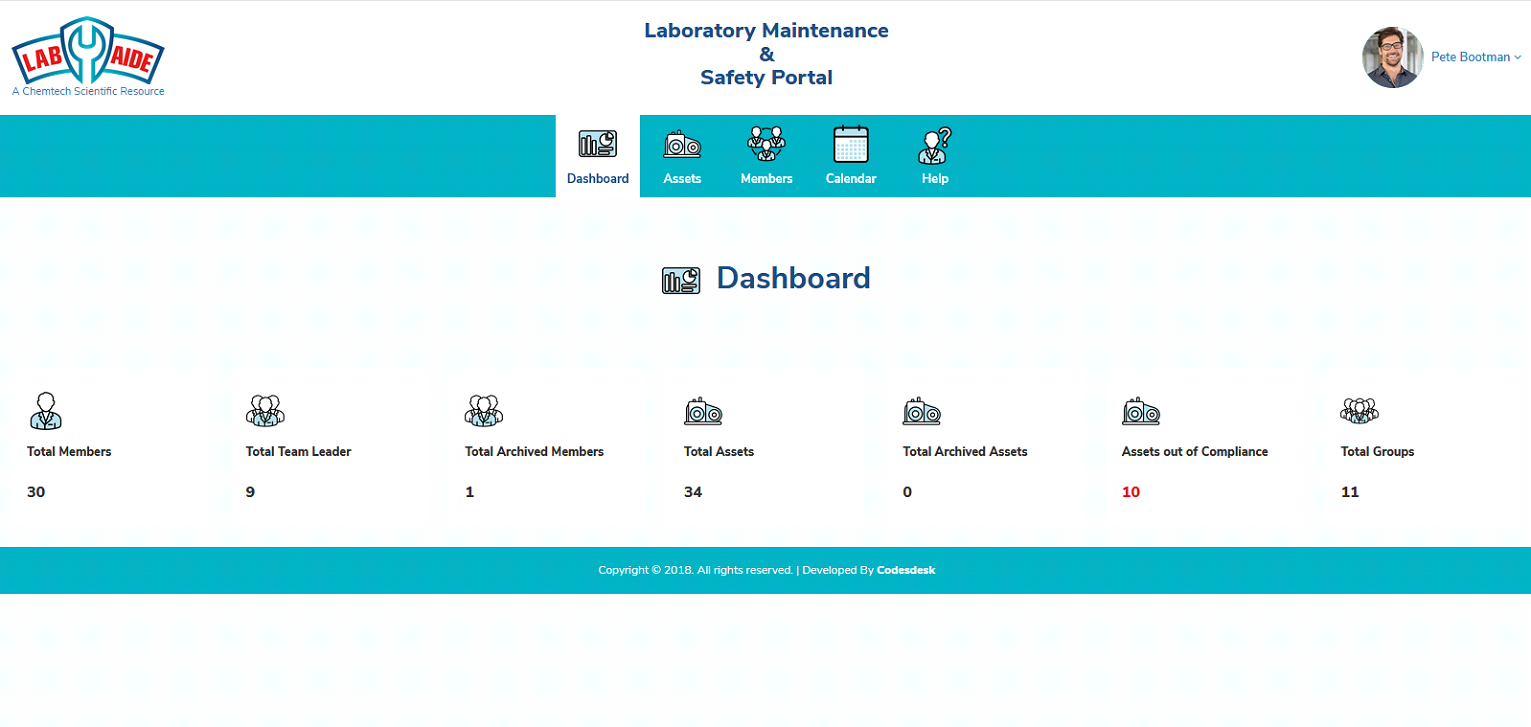Viewport: 1531px width, 727px height.
Task: Click the red out-of-compliance count 10
Action: tap(1131, 492)
